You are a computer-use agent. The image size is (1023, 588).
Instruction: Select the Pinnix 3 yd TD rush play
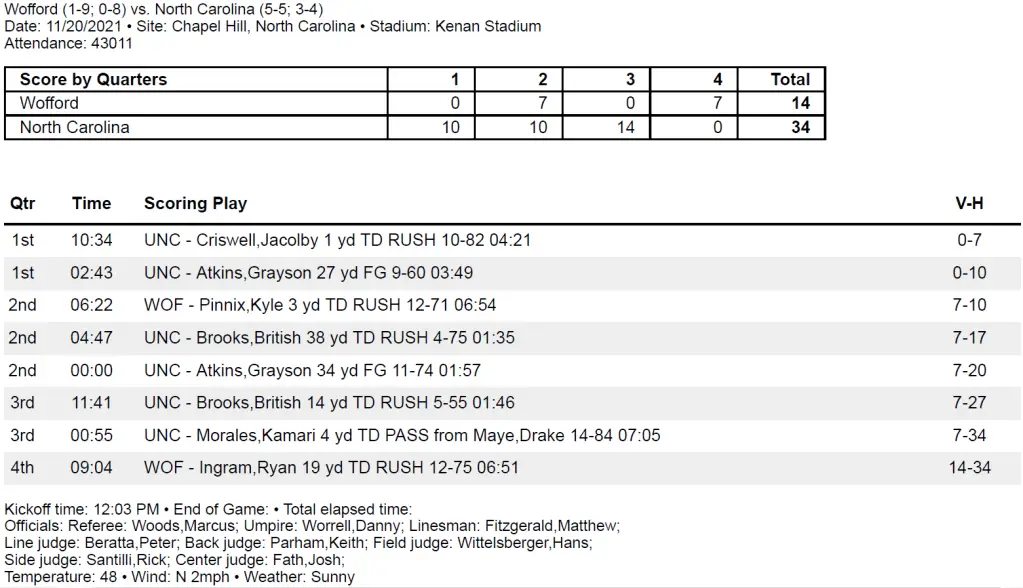pyautogui.click(x=320, y=305)
